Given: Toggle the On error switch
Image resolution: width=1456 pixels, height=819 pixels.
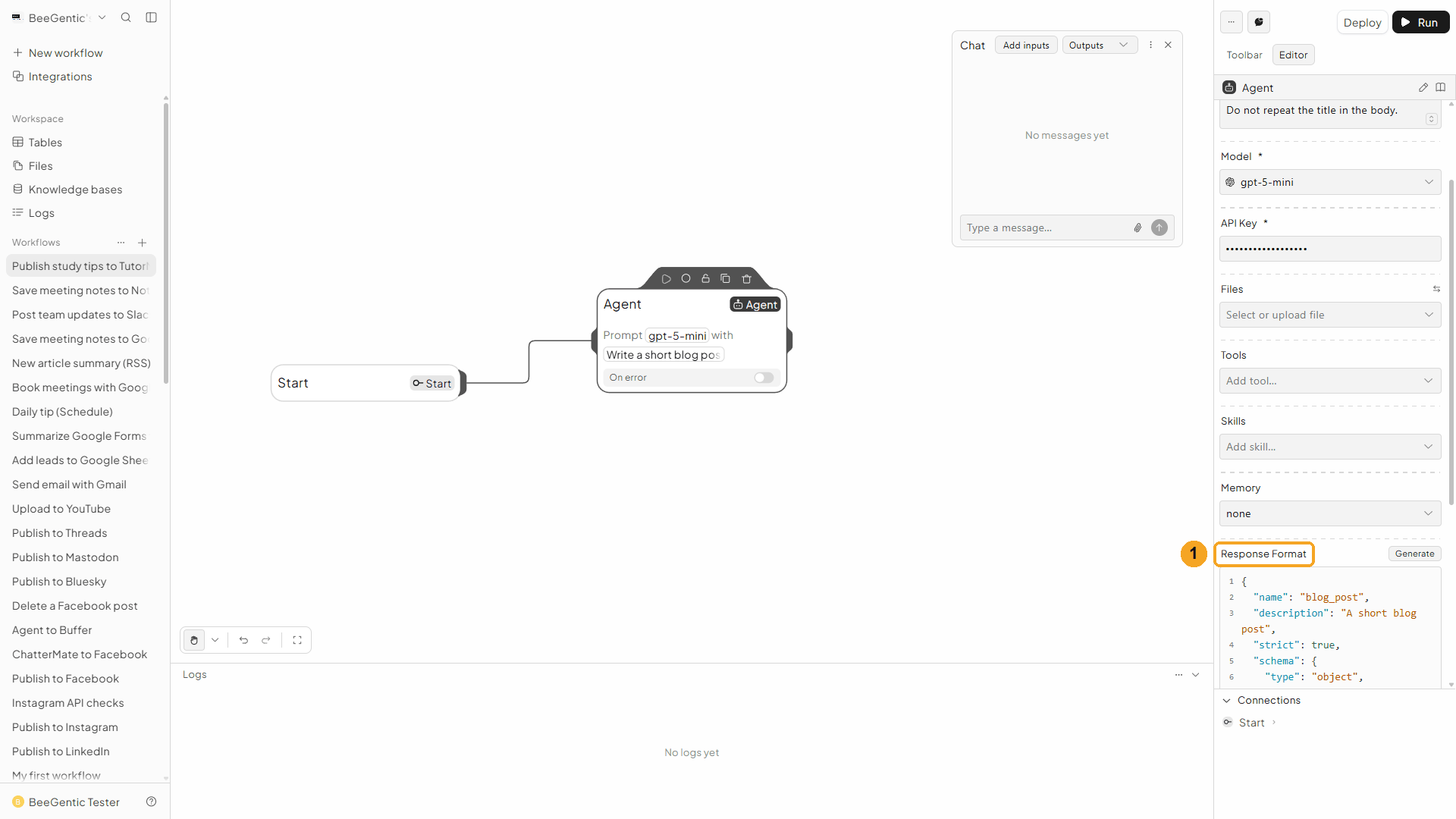Looking at the screenshot, I should pyautogui.click(x=764, y=378).
